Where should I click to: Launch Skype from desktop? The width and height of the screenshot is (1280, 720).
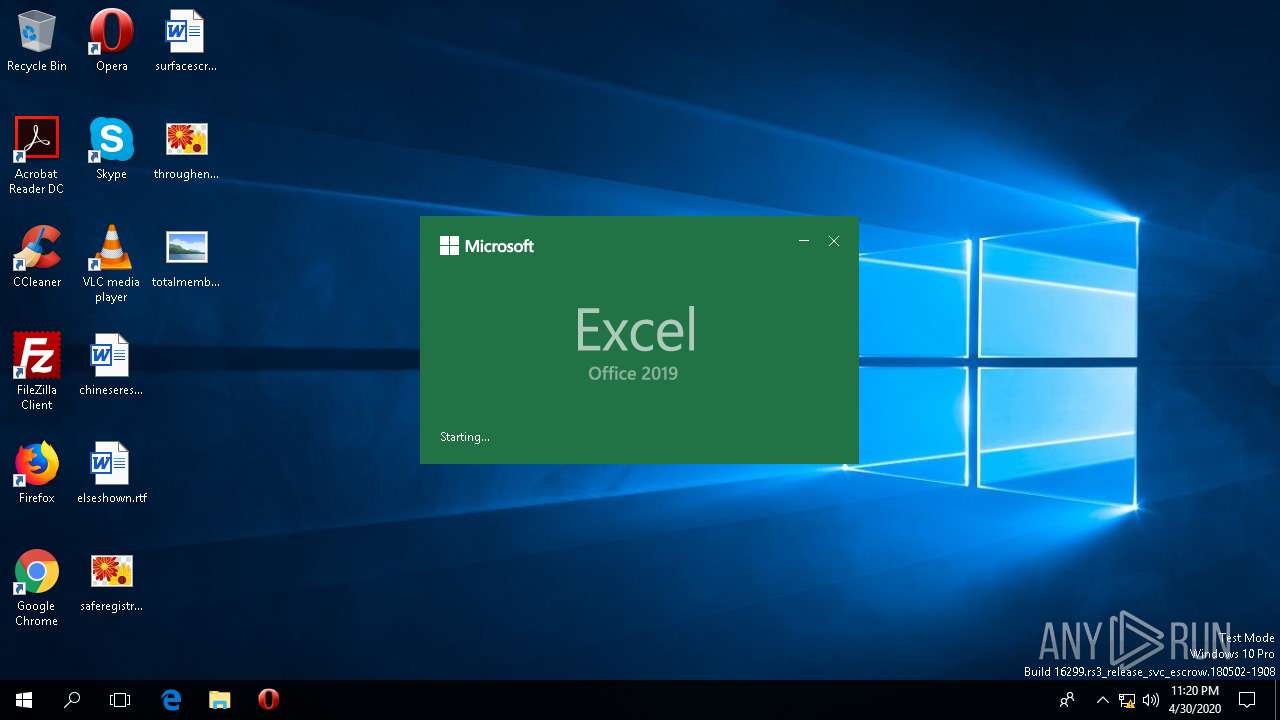click(111, 149)
